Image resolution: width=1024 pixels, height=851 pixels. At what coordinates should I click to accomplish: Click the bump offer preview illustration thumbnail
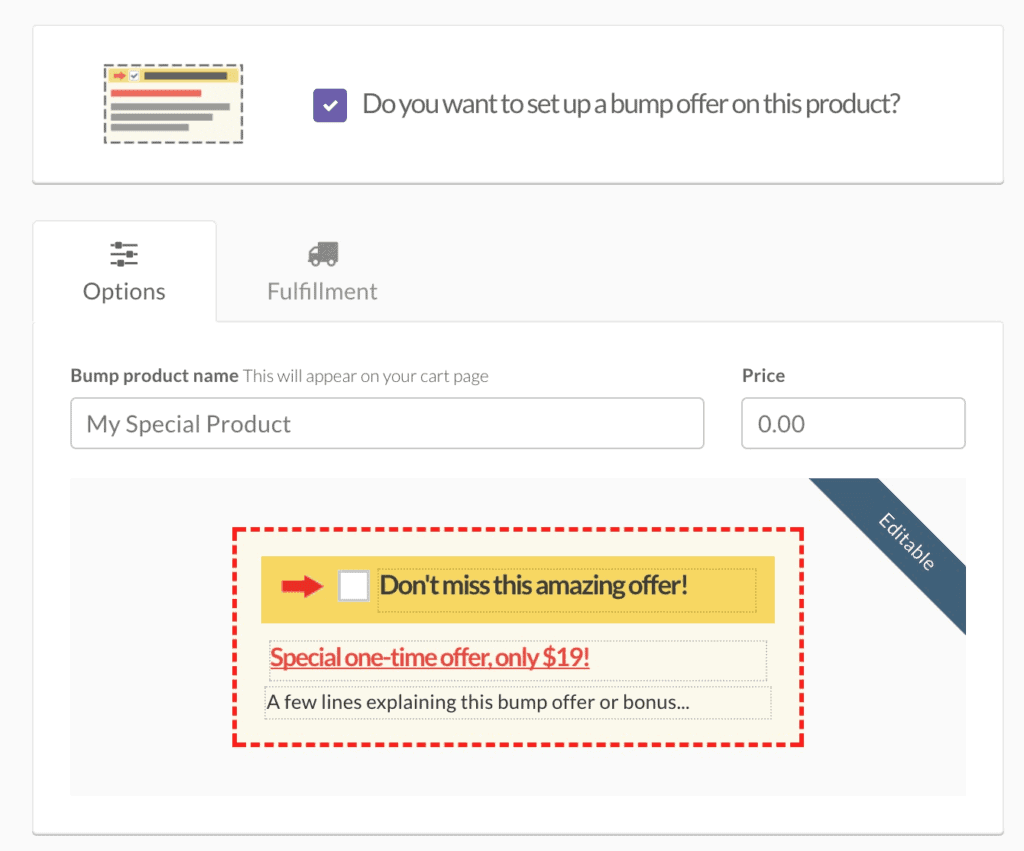click(x=172, y=103)
